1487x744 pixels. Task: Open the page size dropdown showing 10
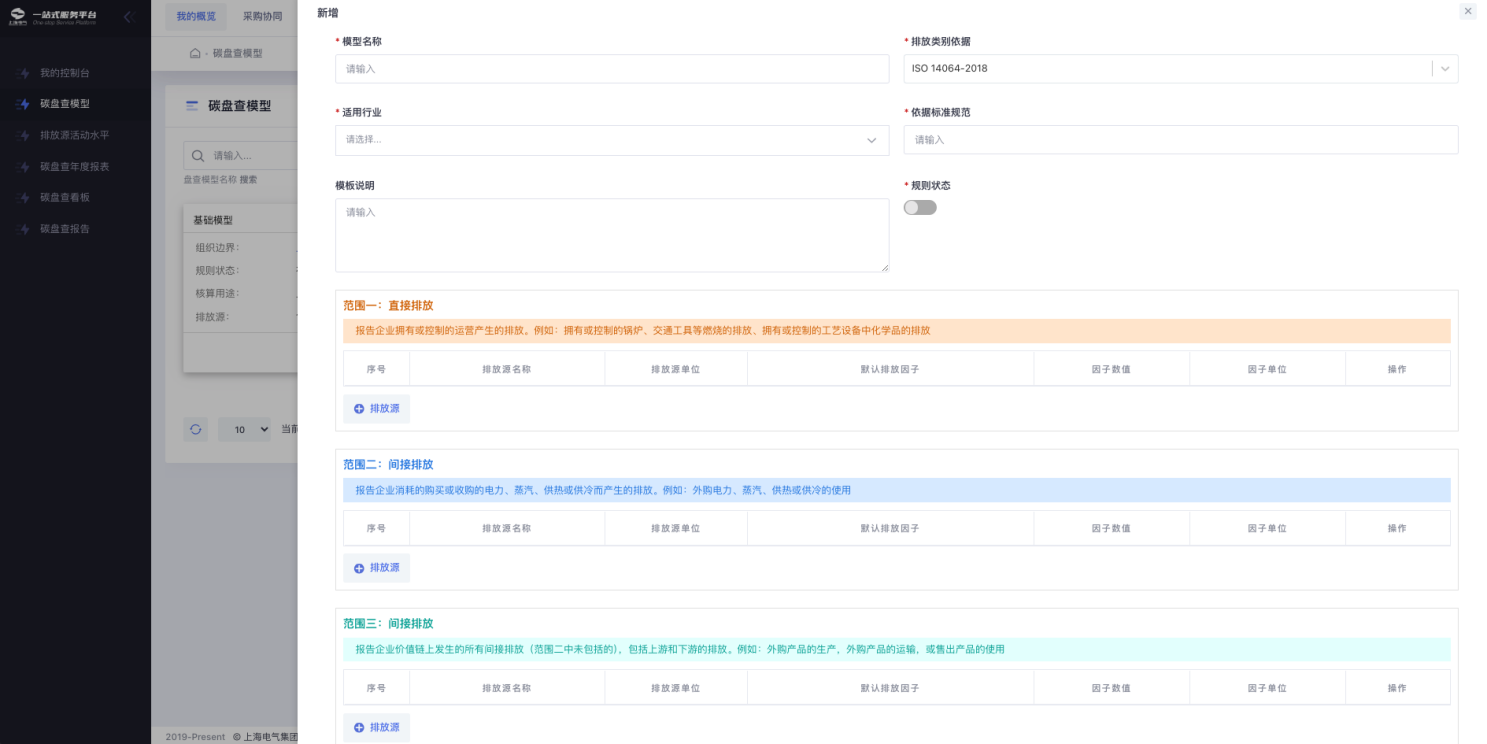click(x=245, y=429)
